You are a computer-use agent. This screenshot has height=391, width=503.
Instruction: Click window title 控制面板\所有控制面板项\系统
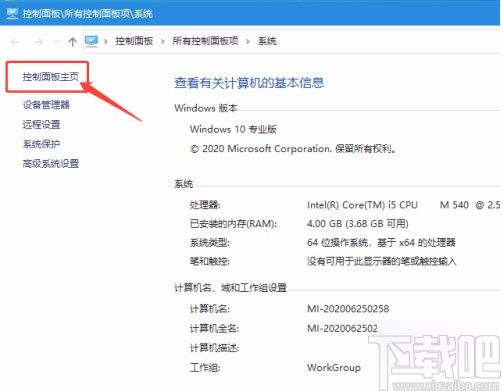click(x=87, y=14)
